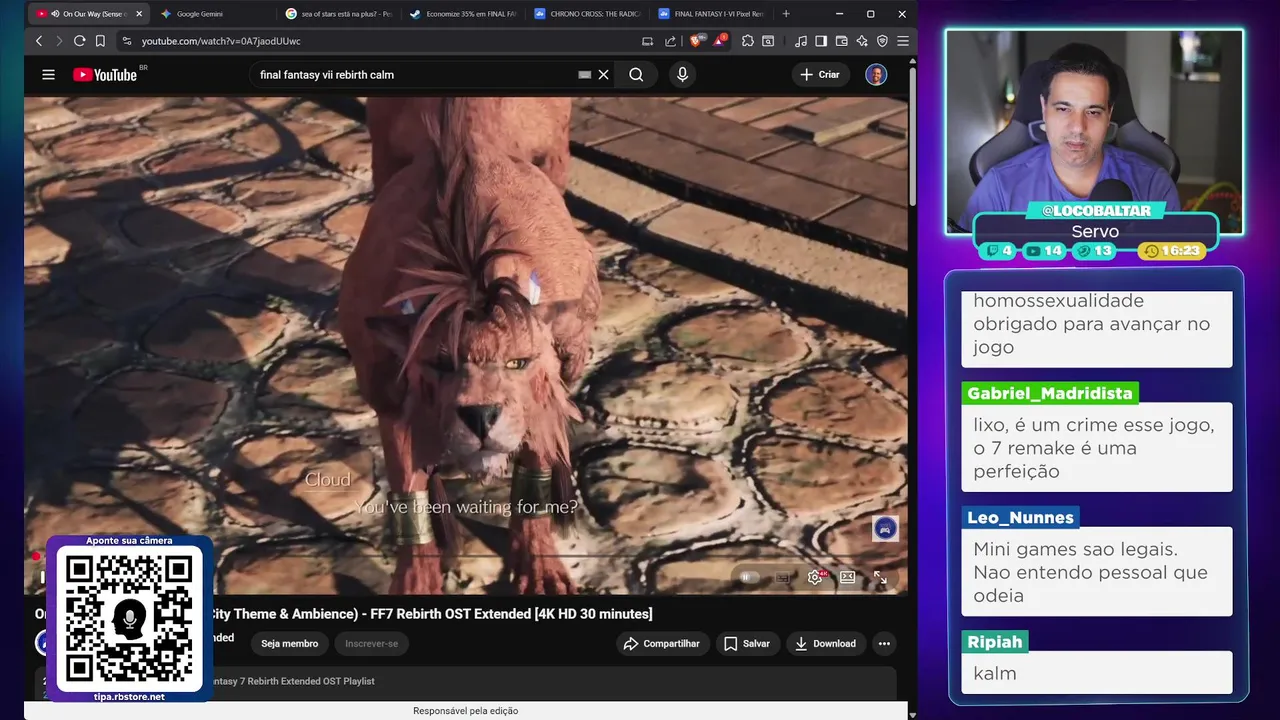Click the 'Mini games sao legais' chat message
The width and height of the screenshot is (1280, 720).
[x=1097, y=572]
